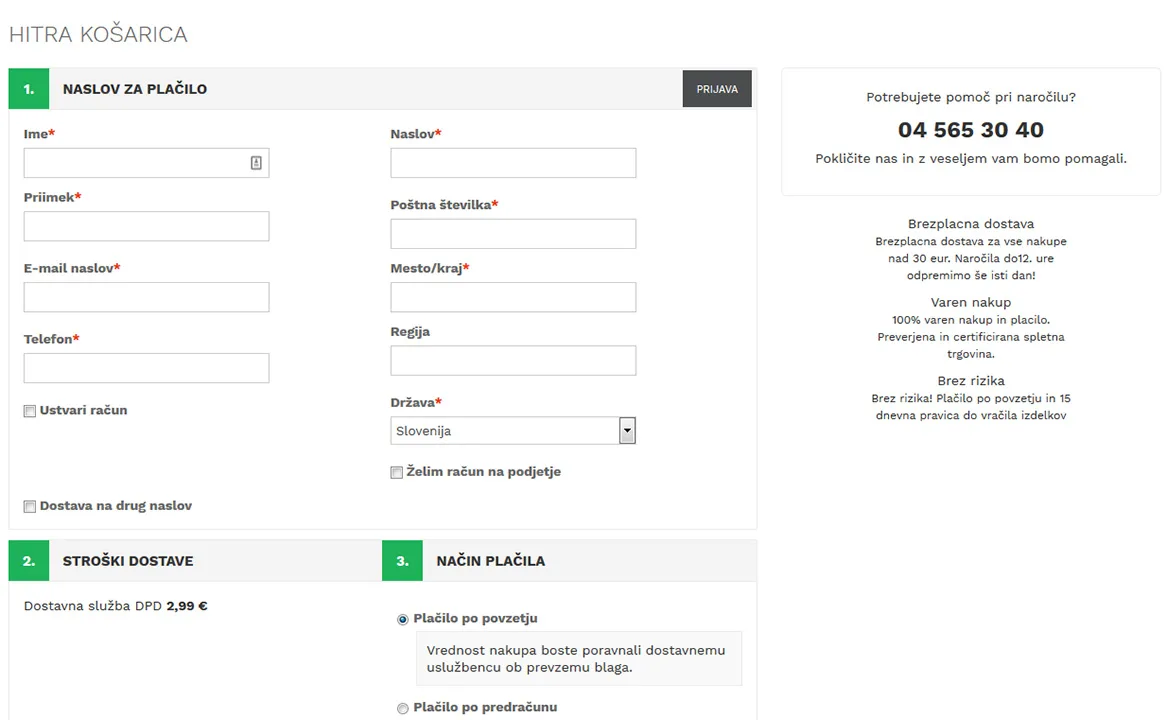1170x720 pixels.
Task: Open the Država dropdown showing Slovenija
Action: (x=513, y=431)
